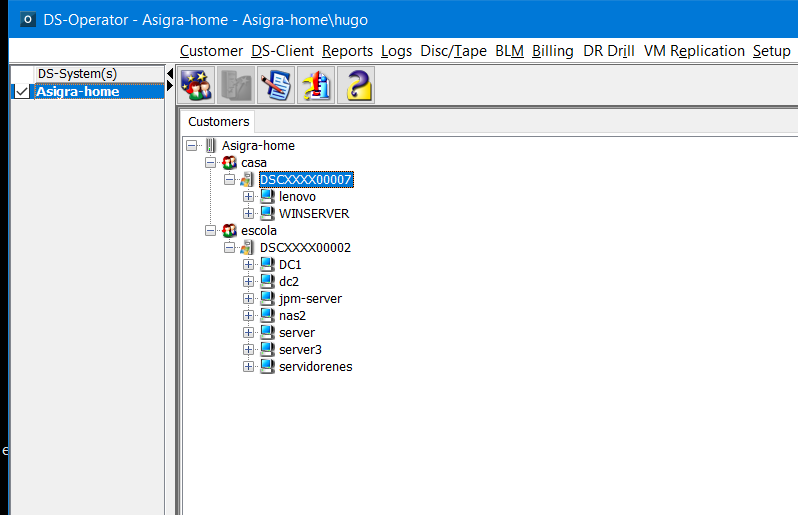Click the Asigra-home server icon in tree

210,146
